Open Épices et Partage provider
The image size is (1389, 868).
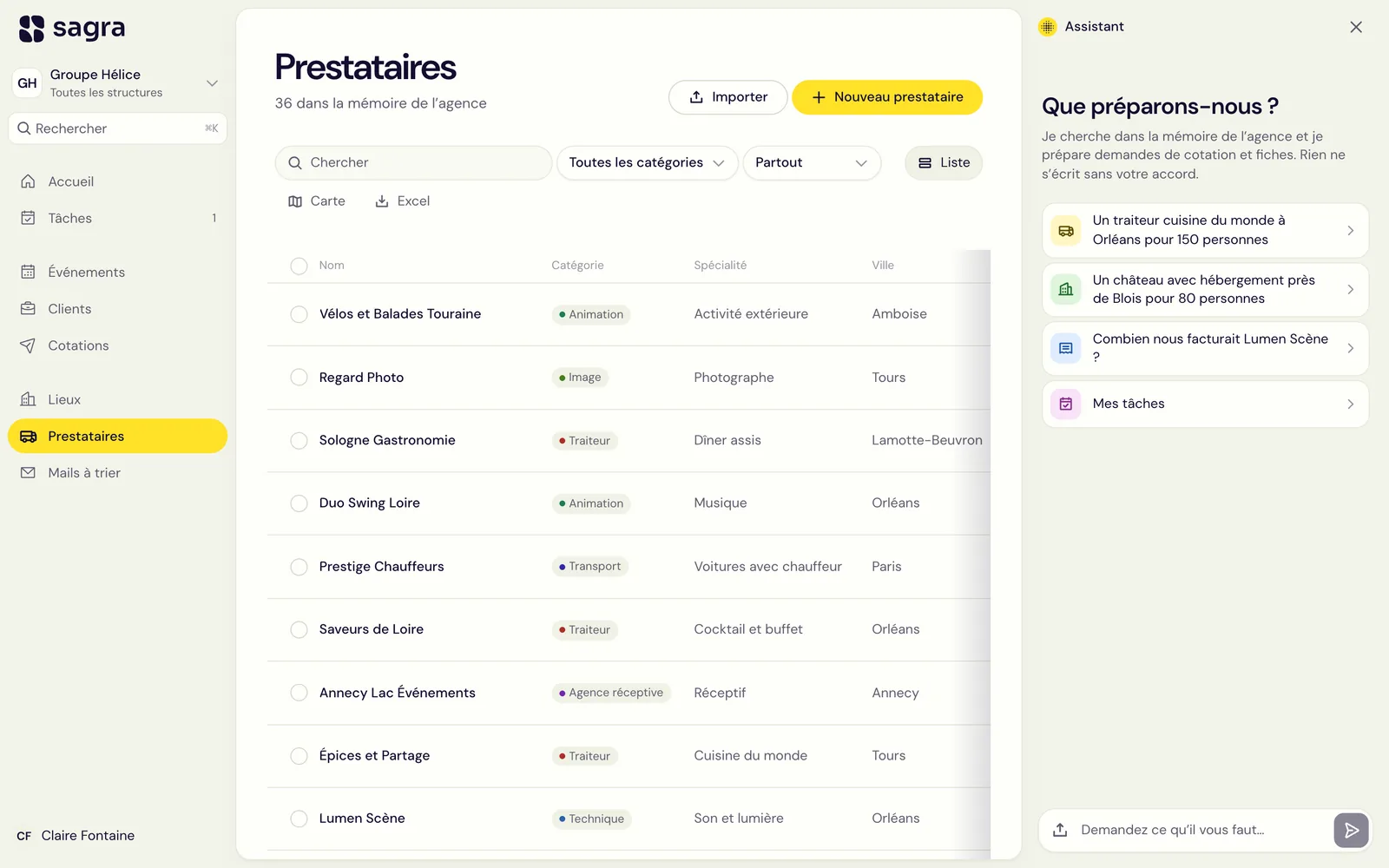coord(374,755)
